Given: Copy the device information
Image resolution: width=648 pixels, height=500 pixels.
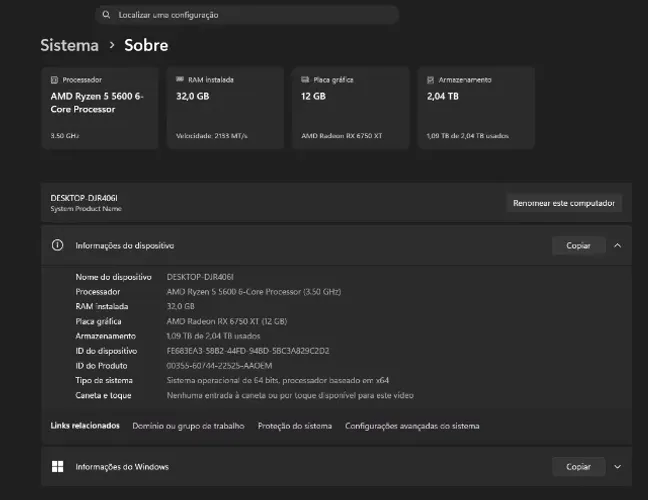Looking at the screenshot, I should 578,245.
